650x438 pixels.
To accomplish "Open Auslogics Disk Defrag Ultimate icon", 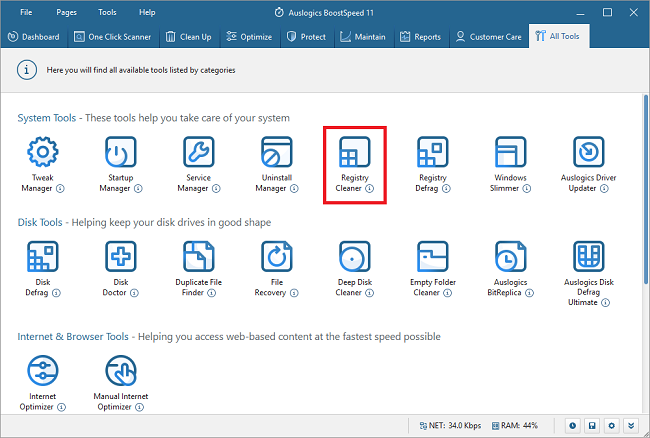I will [x=589, y=256].
